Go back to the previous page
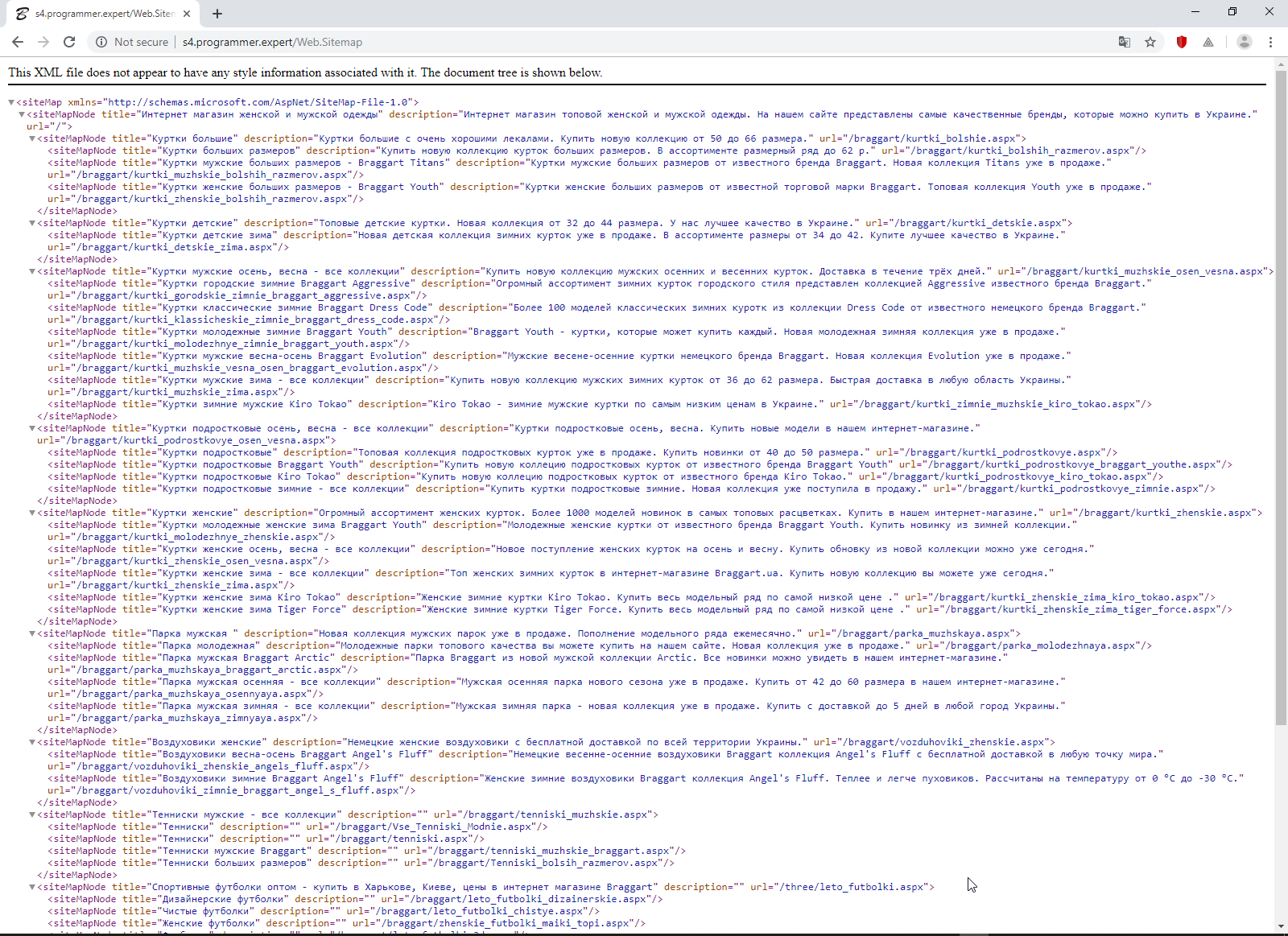Image resolution: width=1288 pixels, height=936 pixels. click(x=18, y=42)
